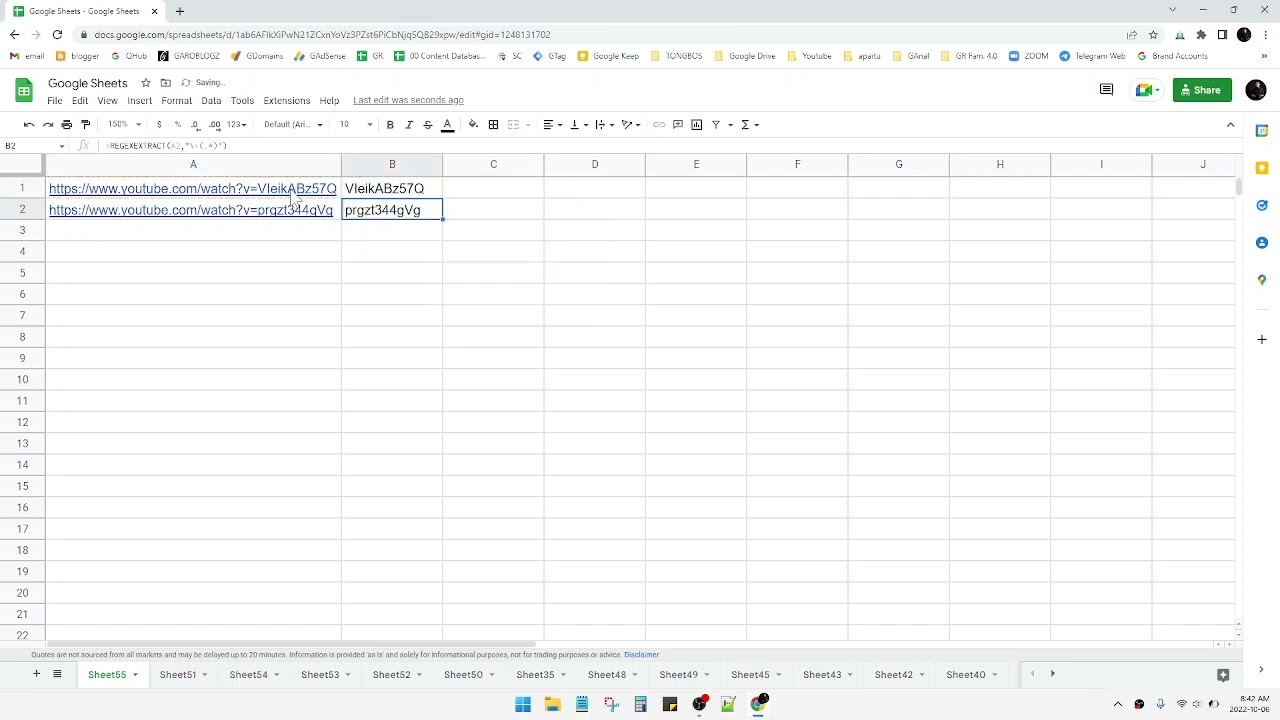Open the File menu
The height and width of the screenshot is (720, 1280).
pyautogui.click(x=55, y=101)
